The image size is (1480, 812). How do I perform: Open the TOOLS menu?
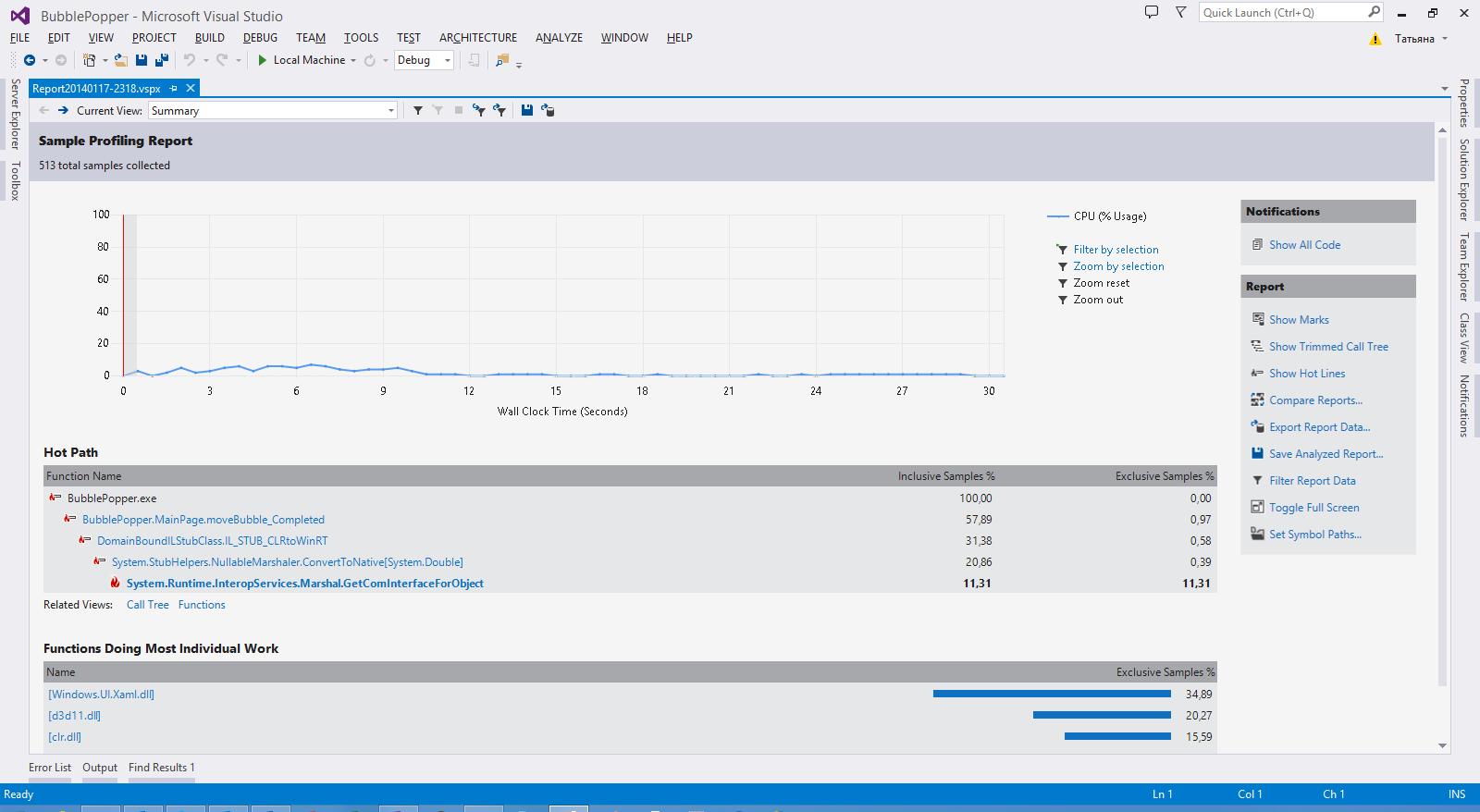click(x=361, y=38)
